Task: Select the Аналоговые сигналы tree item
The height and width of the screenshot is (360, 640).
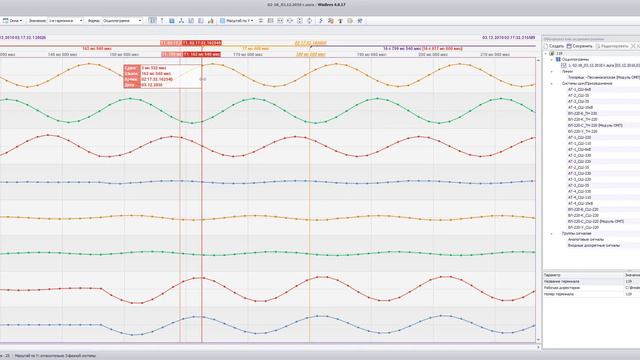Action: point(586,240)
